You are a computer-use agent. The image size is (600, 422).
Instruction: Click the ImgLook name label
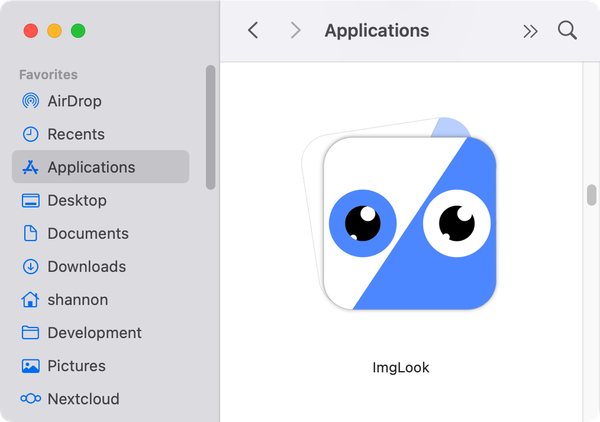[x=400, y=367]
